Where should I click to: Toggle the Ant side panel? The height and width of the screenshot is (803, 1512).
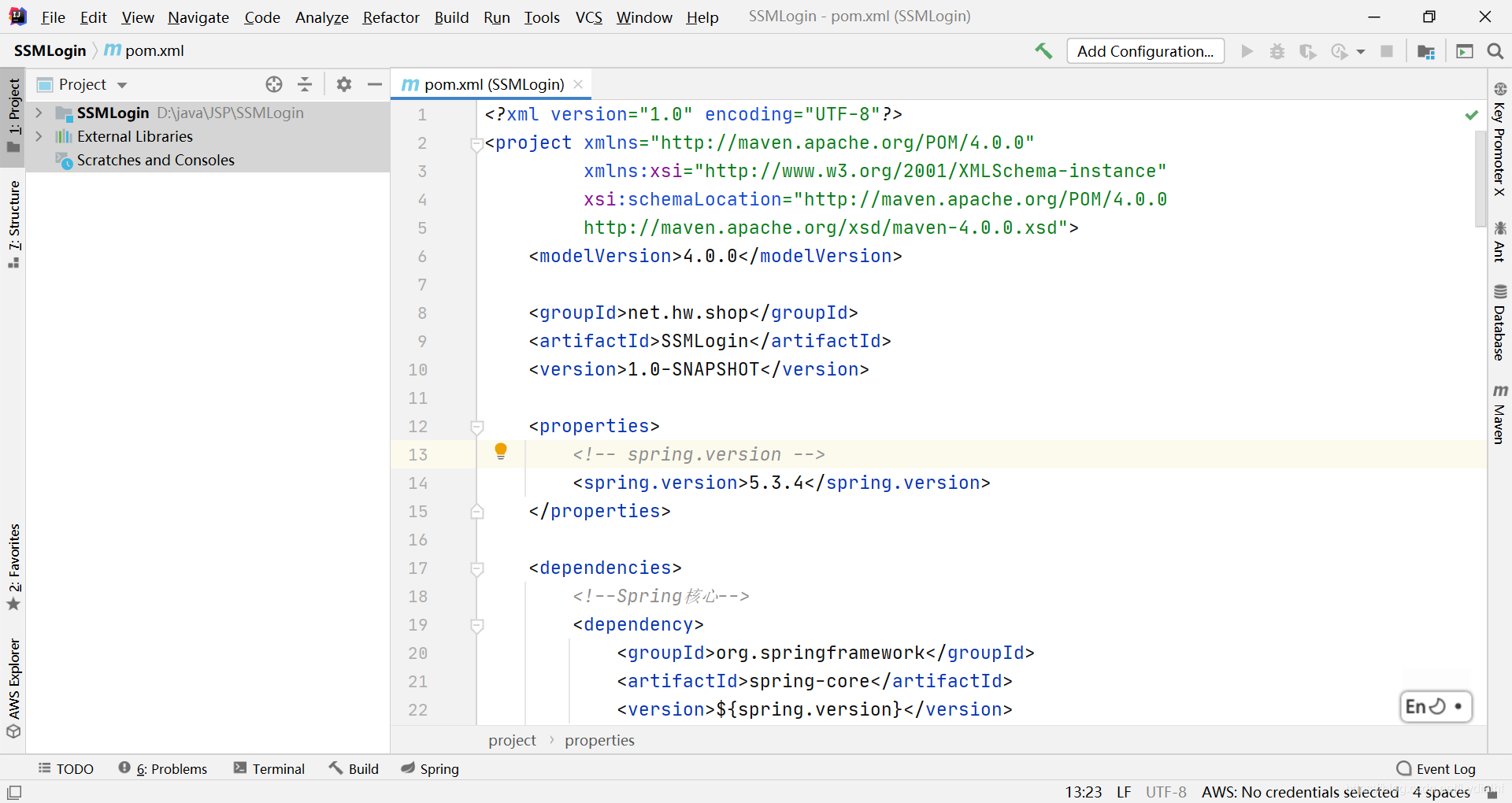[1499, 242]
